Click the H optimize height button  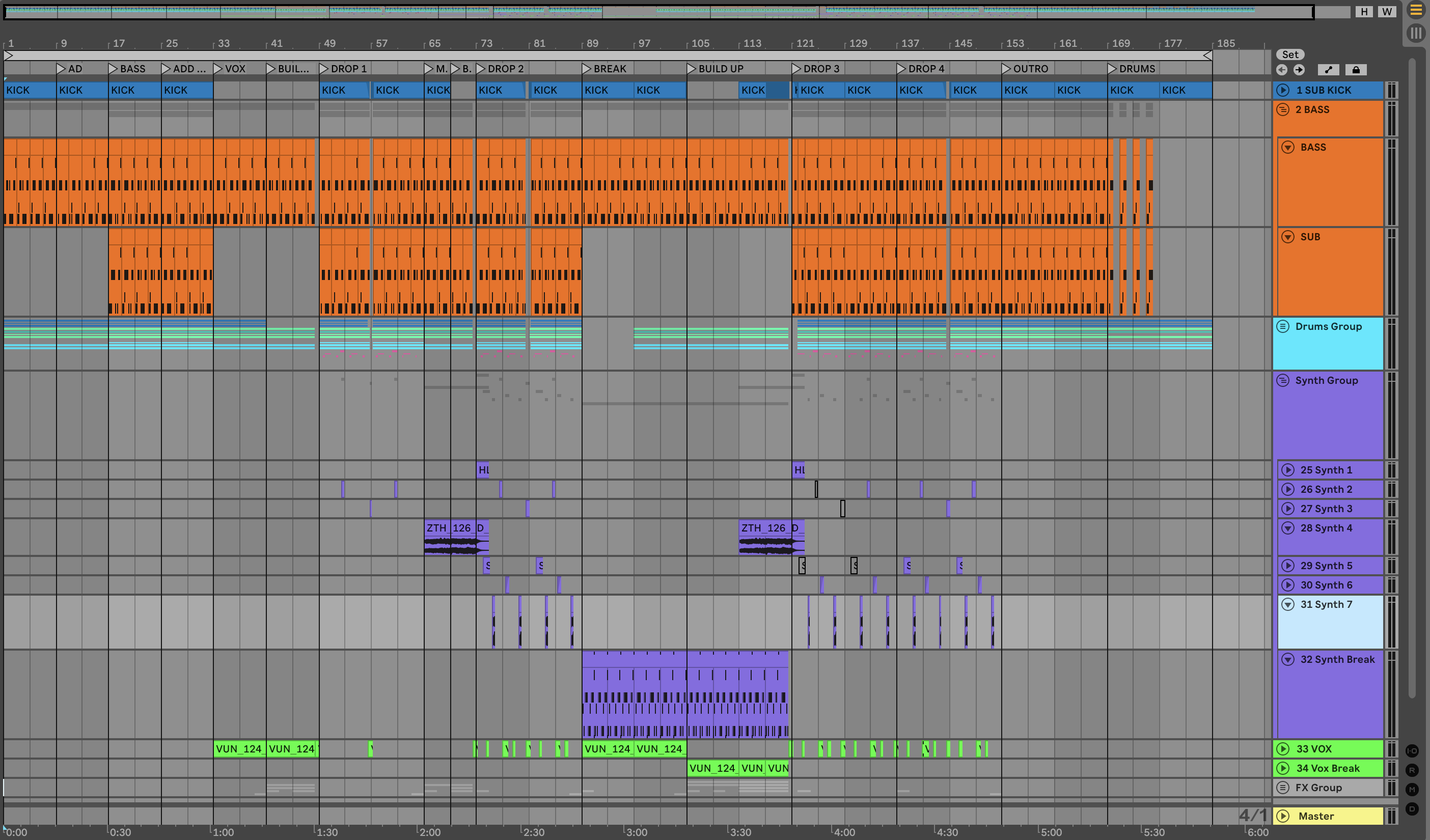[x=1364, y=12]
